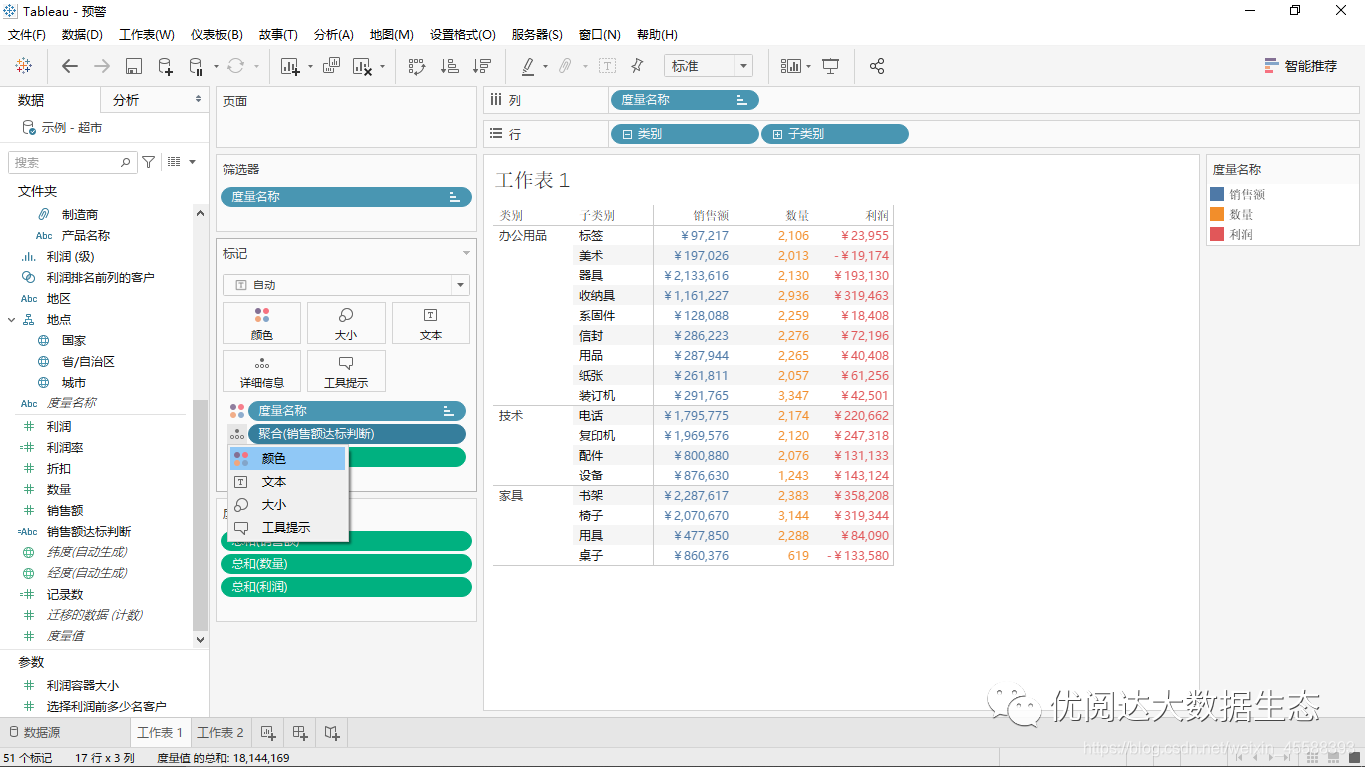1365x767 pixels.
Task: Pause auto updates data icon
Action: 196,66
